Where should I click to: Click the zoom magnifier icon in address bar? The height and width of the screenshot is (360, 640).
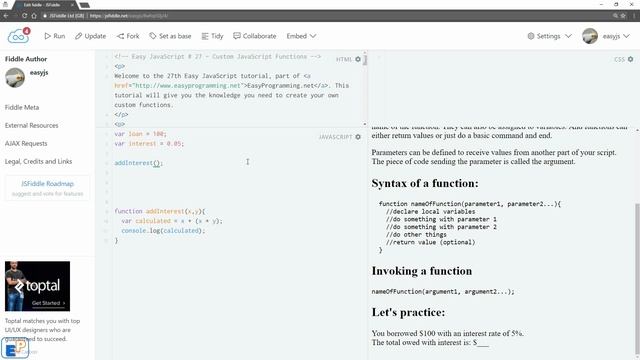pos(615,16)
